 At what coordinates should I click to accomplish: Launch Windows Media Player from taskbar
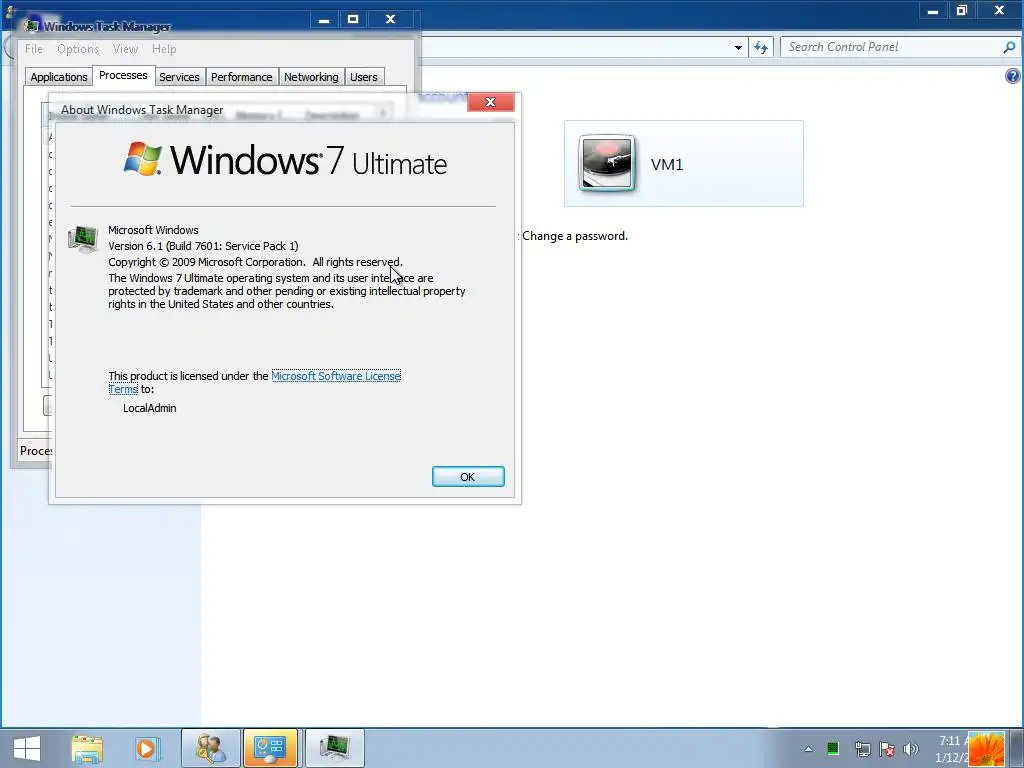pyautogui.click(x=147, y=748)
